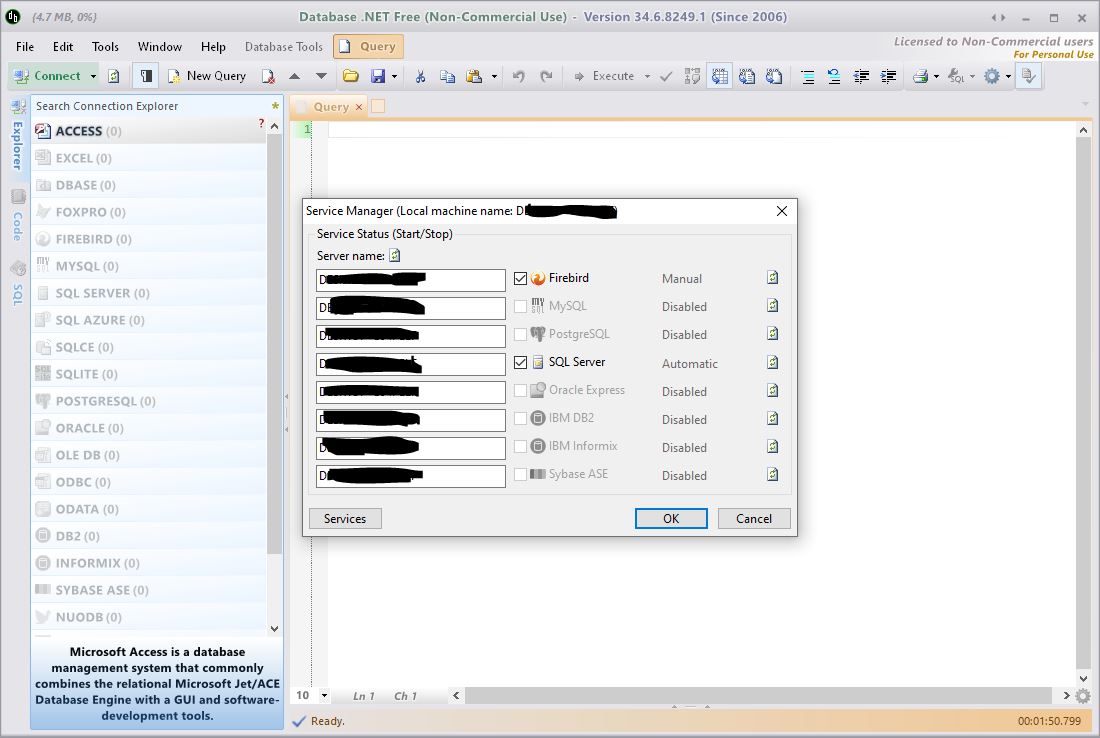
Task: Click the refresh icon next to Server name
Action: (x=395, y=255)
